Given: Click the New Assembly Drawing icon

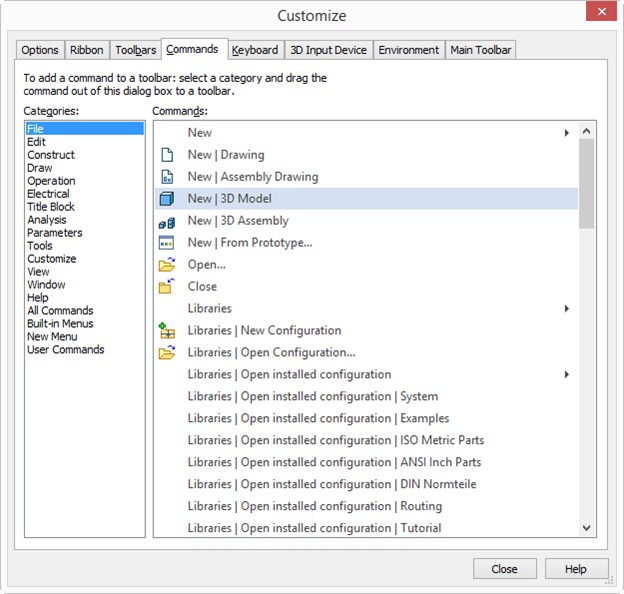Looking at the screenshot, I should 167,177.
